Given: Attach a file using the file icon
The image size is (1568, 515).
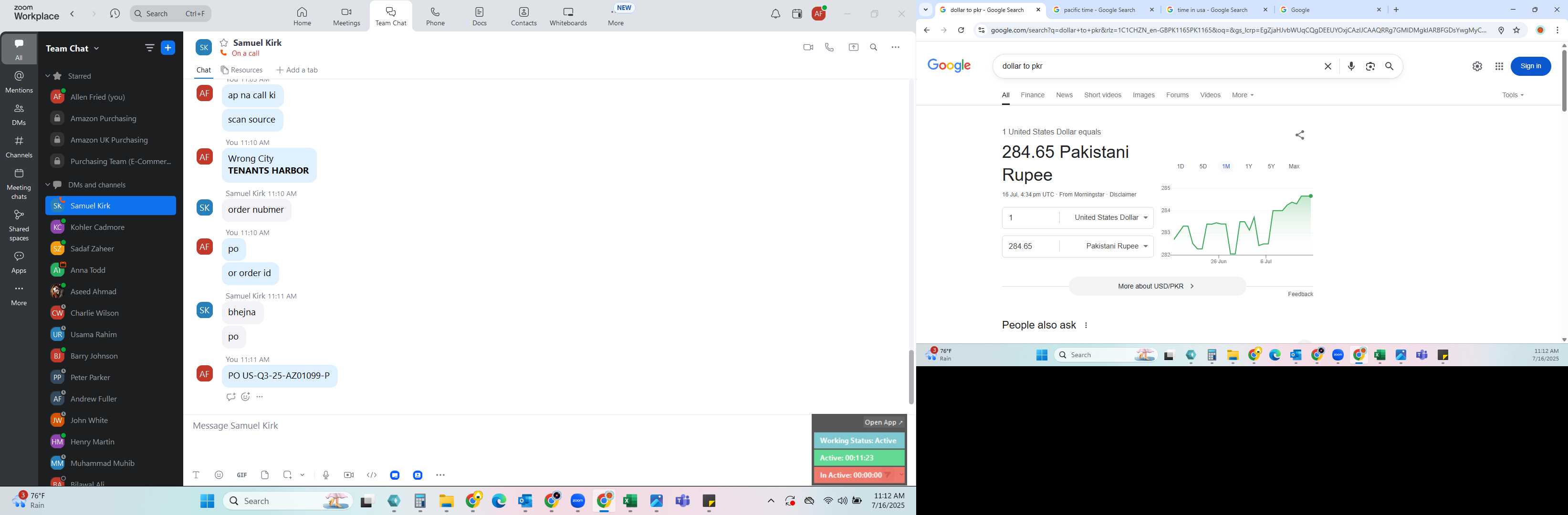Looking at the screenshot, I should (265, 475).
